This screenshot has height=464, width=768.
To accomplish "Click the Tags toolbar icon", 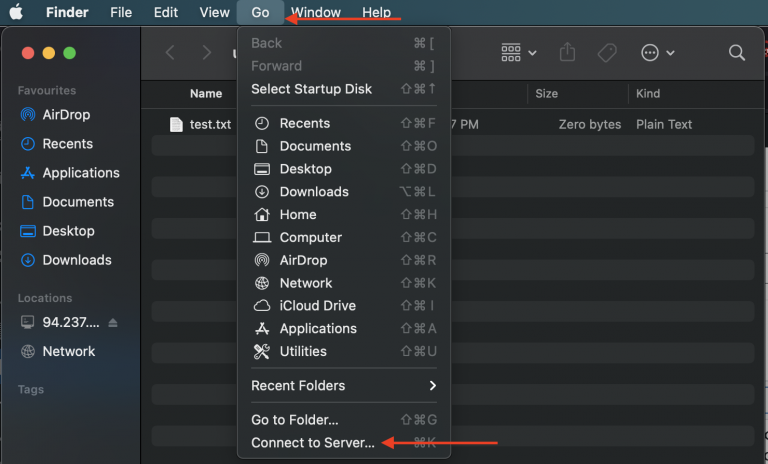I will pos(606,53).
